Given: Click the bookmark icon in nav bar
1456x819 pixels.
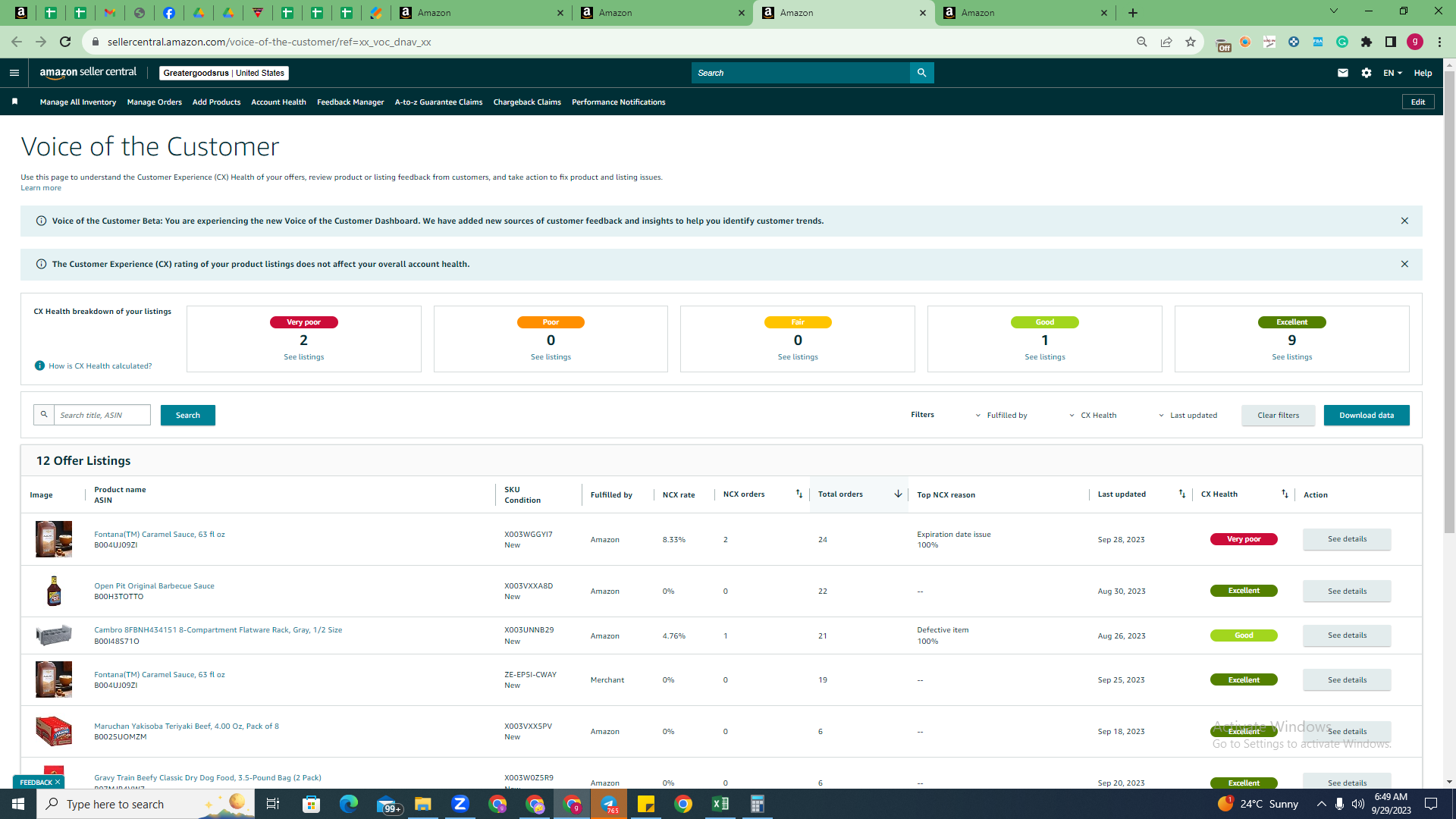Looking at the screenshot, I should tap(14, 102).
